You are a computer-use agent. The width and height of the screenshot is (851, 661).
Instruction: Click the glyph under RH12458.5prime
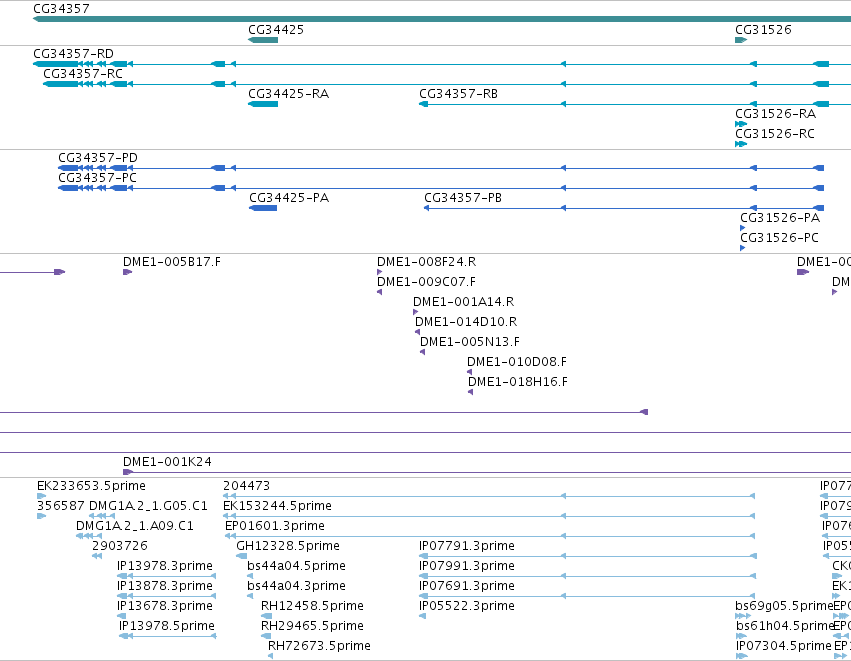266,616
